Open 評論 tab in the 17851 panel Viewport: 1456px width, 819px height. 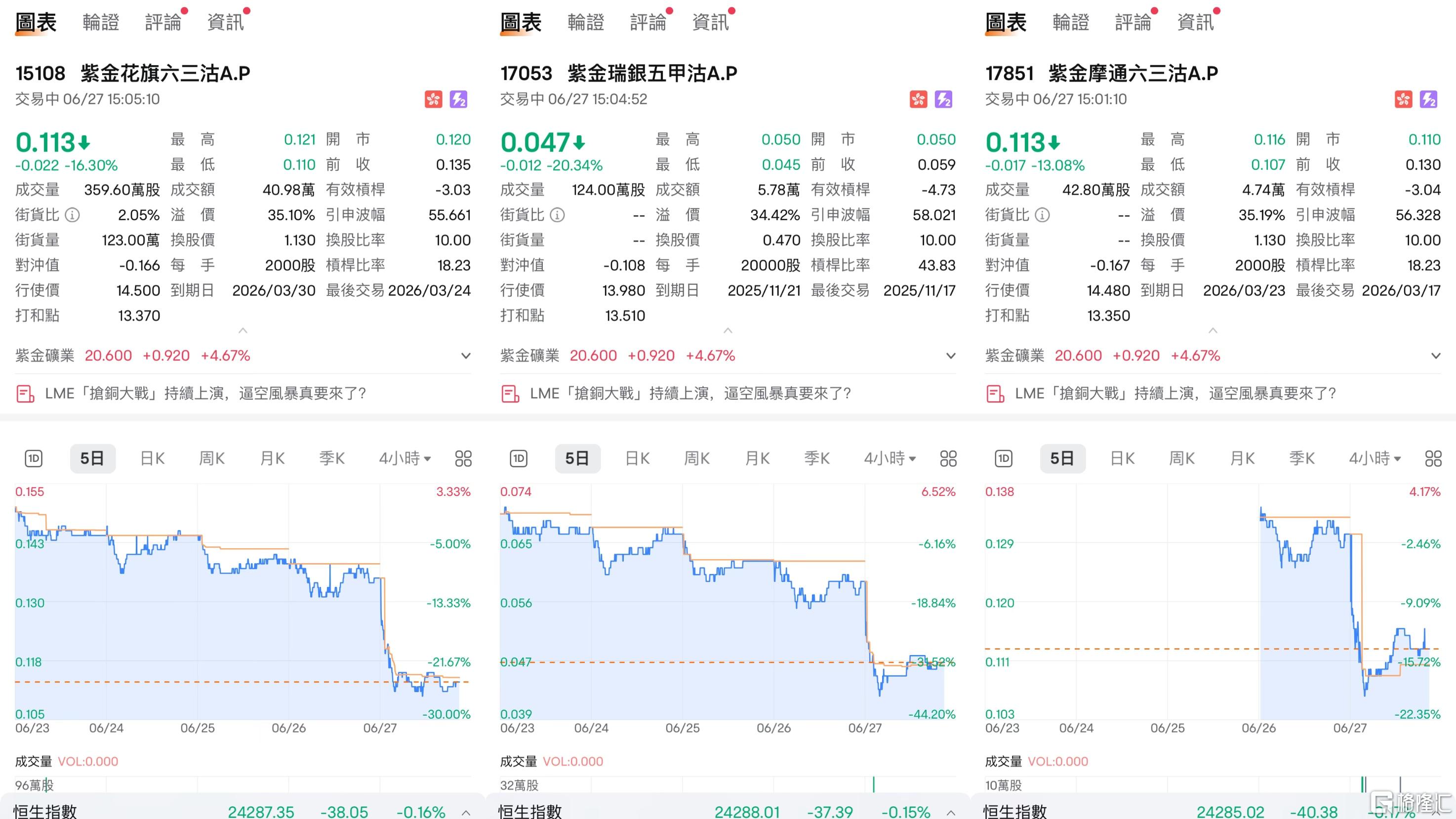coord(1133,23)
